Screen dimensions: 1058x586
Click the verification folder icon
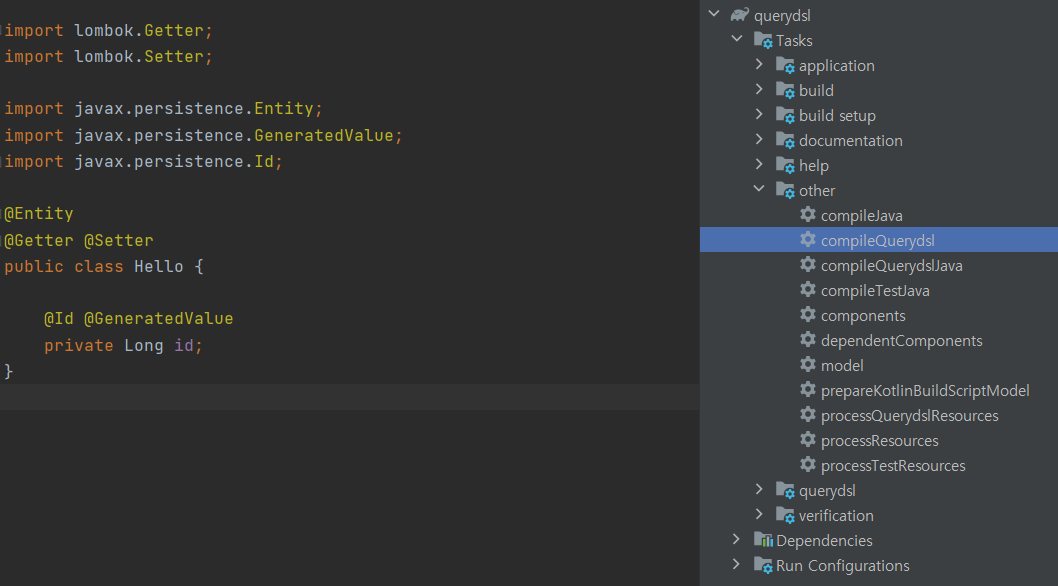pyautogui.click(x=785, y=516)
